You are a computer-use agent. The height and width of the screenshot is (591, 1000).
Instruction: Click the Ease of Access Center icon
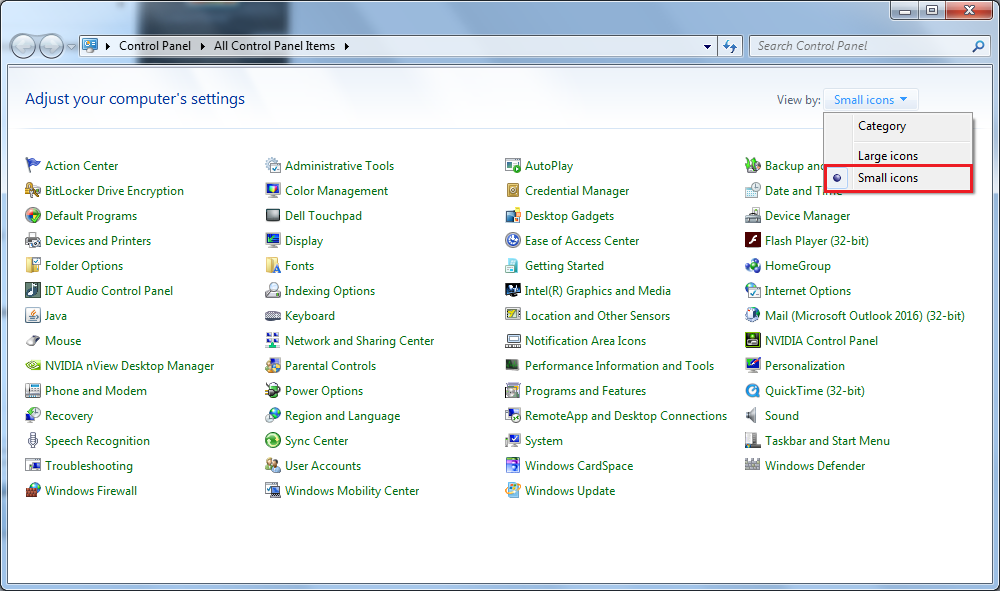pyautogui.click(x=513, y=240)
